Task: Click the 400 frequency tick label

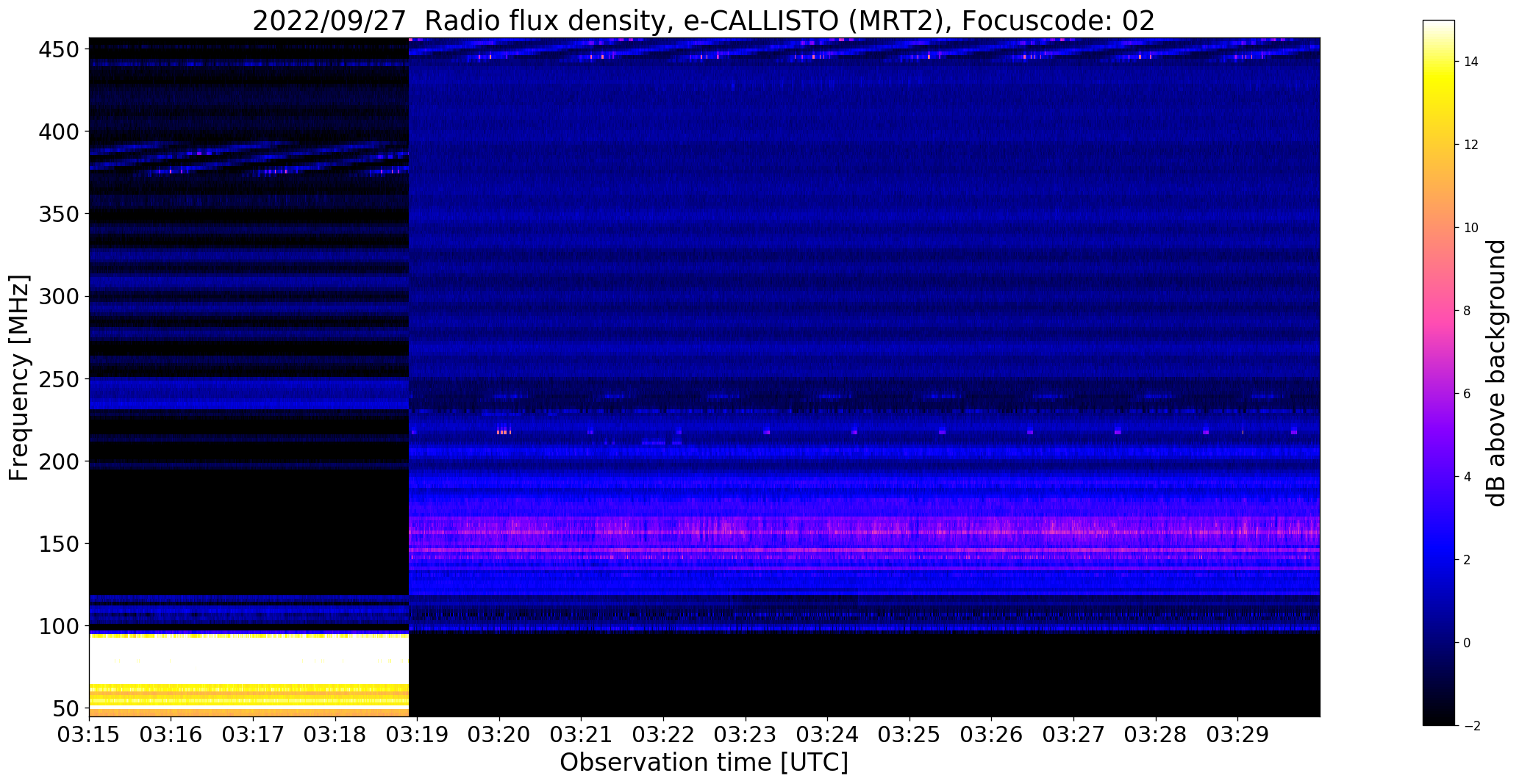Action: [x=58, y=132]
